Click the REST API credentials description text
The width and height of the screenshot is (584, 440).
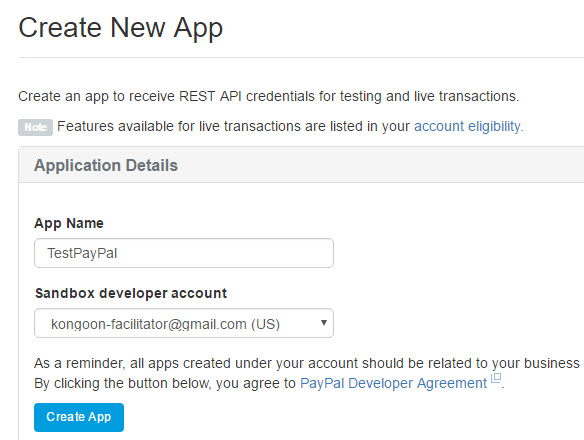269,96
